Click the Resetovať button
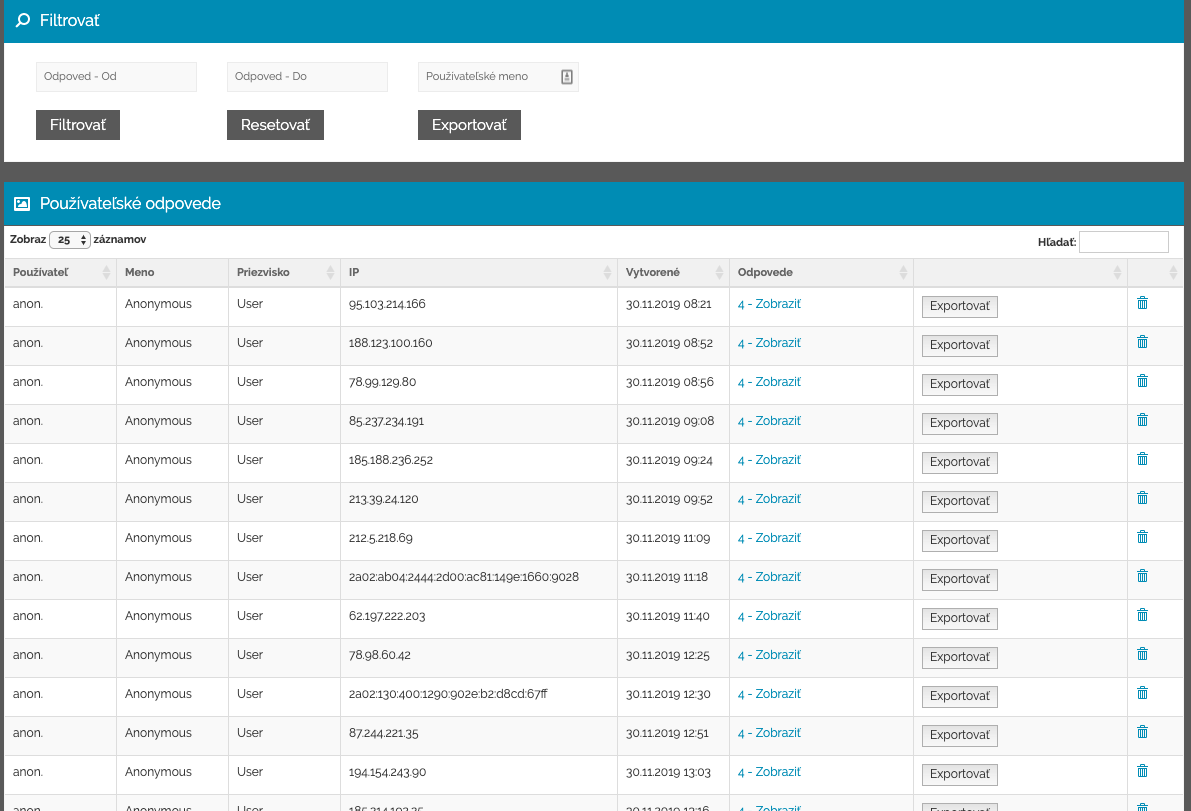The image size is (1191, 811). (275, 125)
